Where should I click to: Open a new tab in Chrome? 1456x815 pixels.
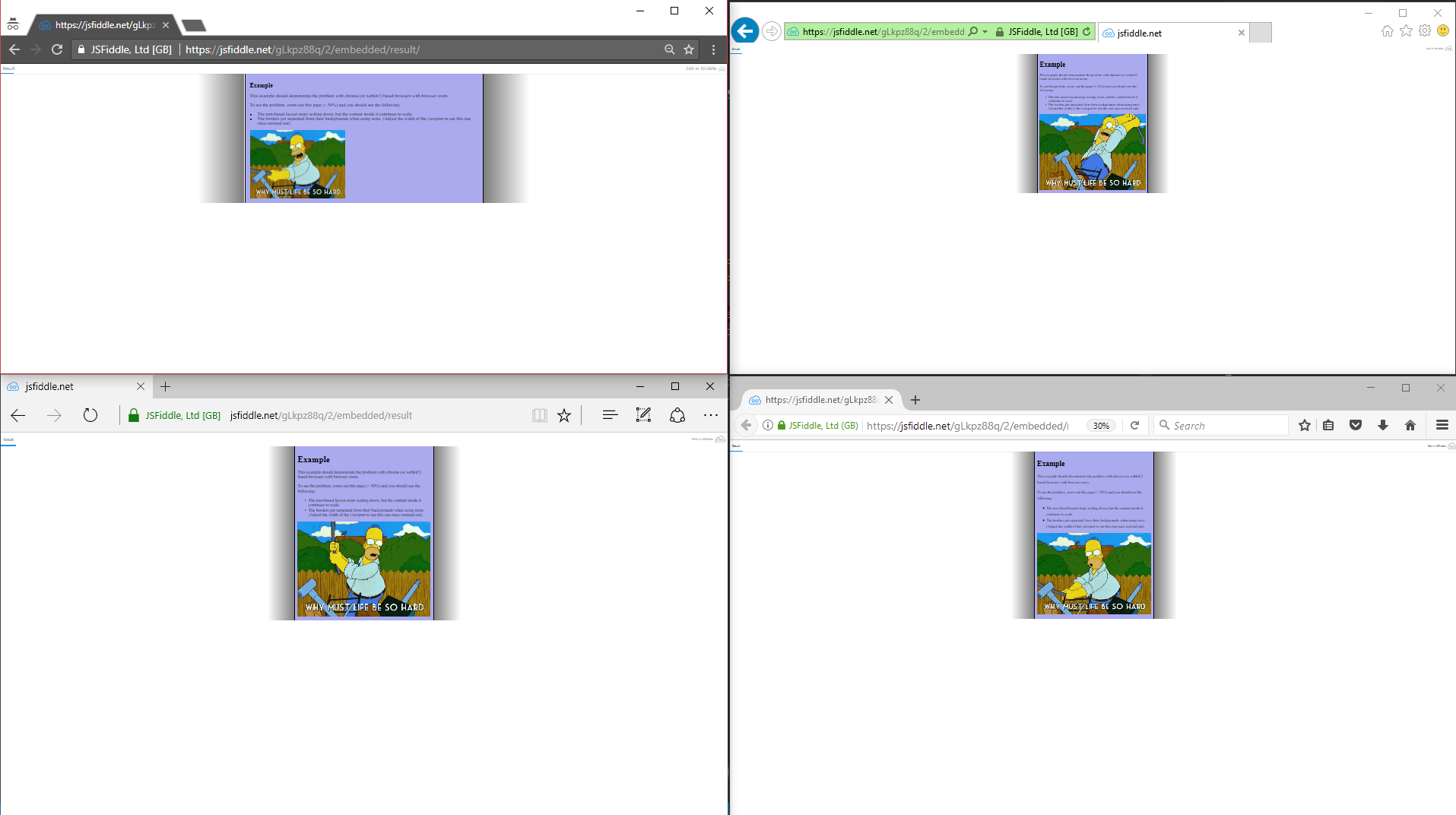pyautogui.click(x=194, y=26)
